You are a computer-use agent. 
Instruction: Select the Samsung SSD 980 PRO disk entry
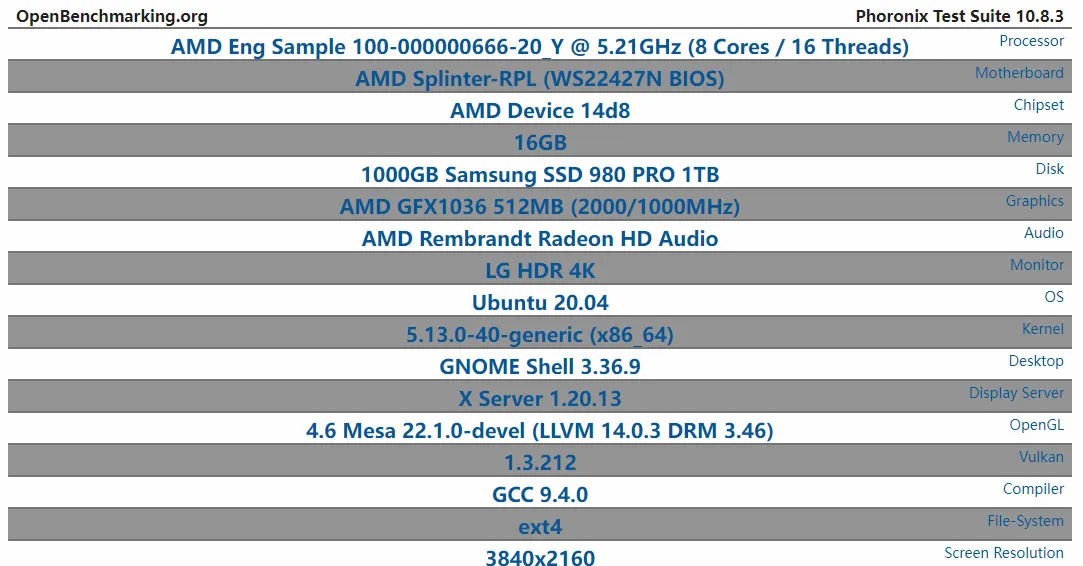pos(539,174)
